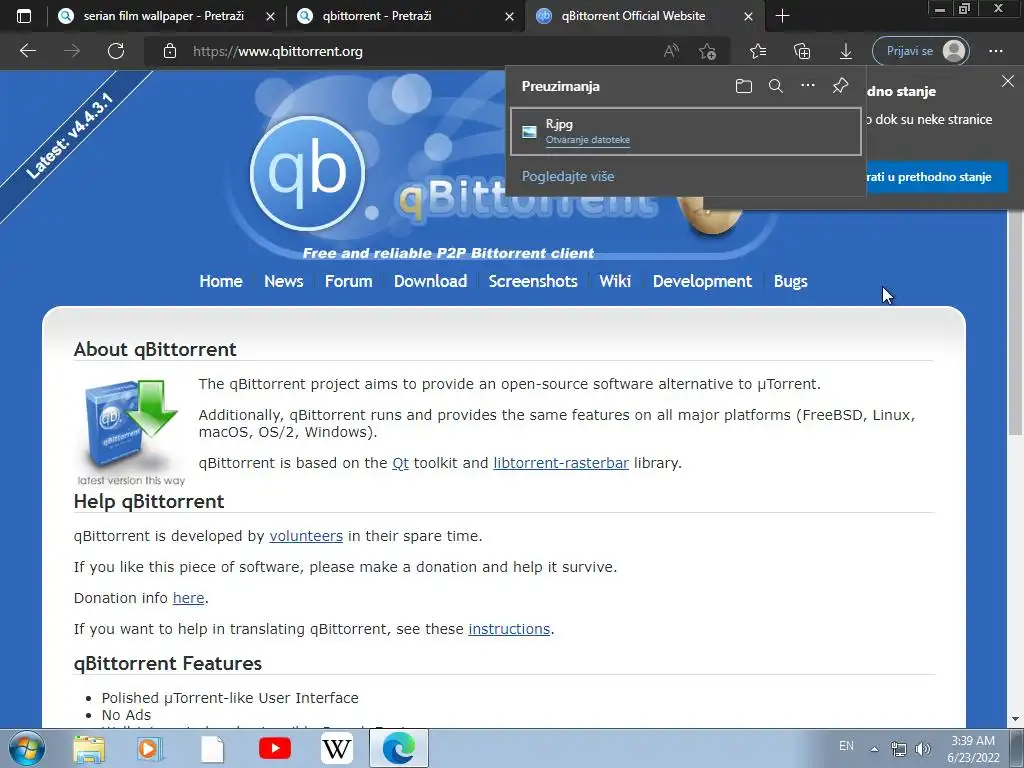The image size is (1024, 768).
Task: Open blank document icon on taskbar
Action: [212, 748]
